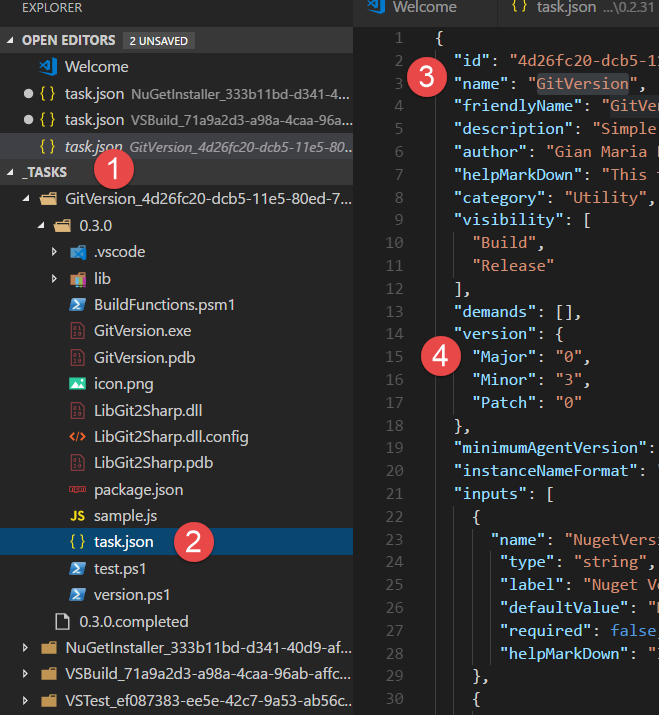Screen dimensions: 659x715
Task: Click the binary file icon of GitVersion.pdb
Action: click(x=77, y=358)
